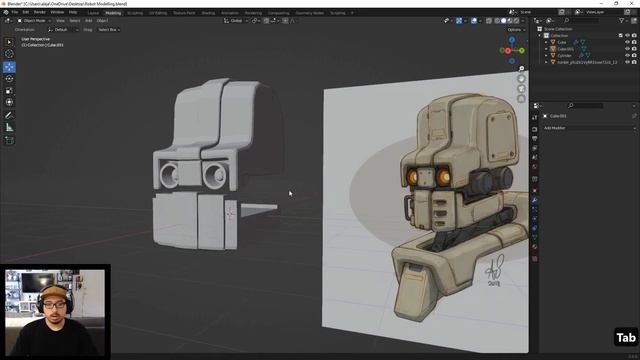Open the Edit menu

[x=26, y=12]
